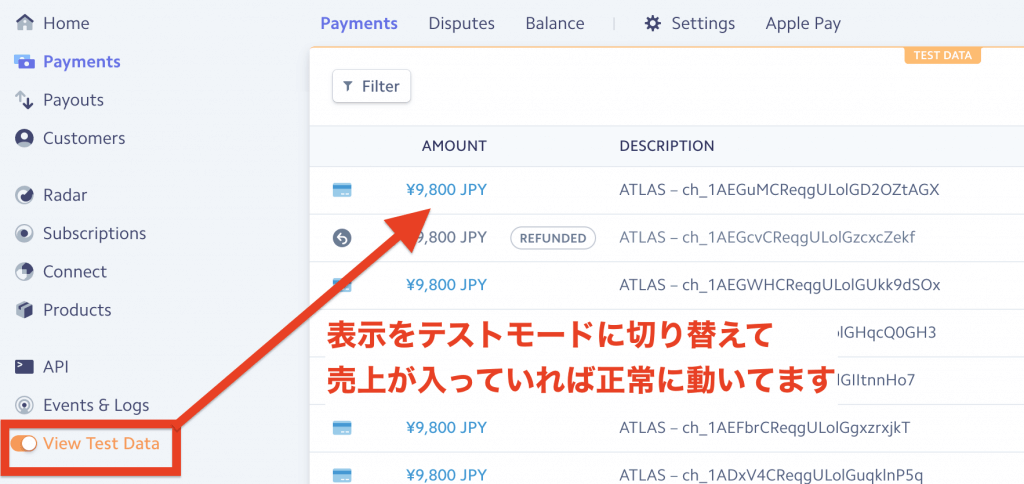
Task: Click description ATLAS – ch_1AEGuMCReqgULolGD2OZtAGX
Action: (779, 190)
